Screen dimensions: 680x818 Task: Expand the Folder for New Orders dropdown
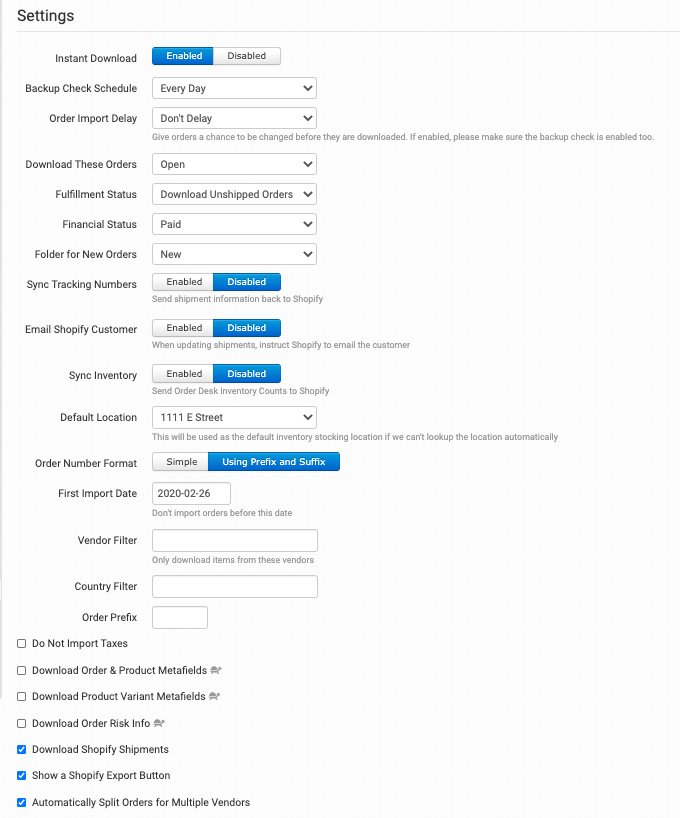234,254
